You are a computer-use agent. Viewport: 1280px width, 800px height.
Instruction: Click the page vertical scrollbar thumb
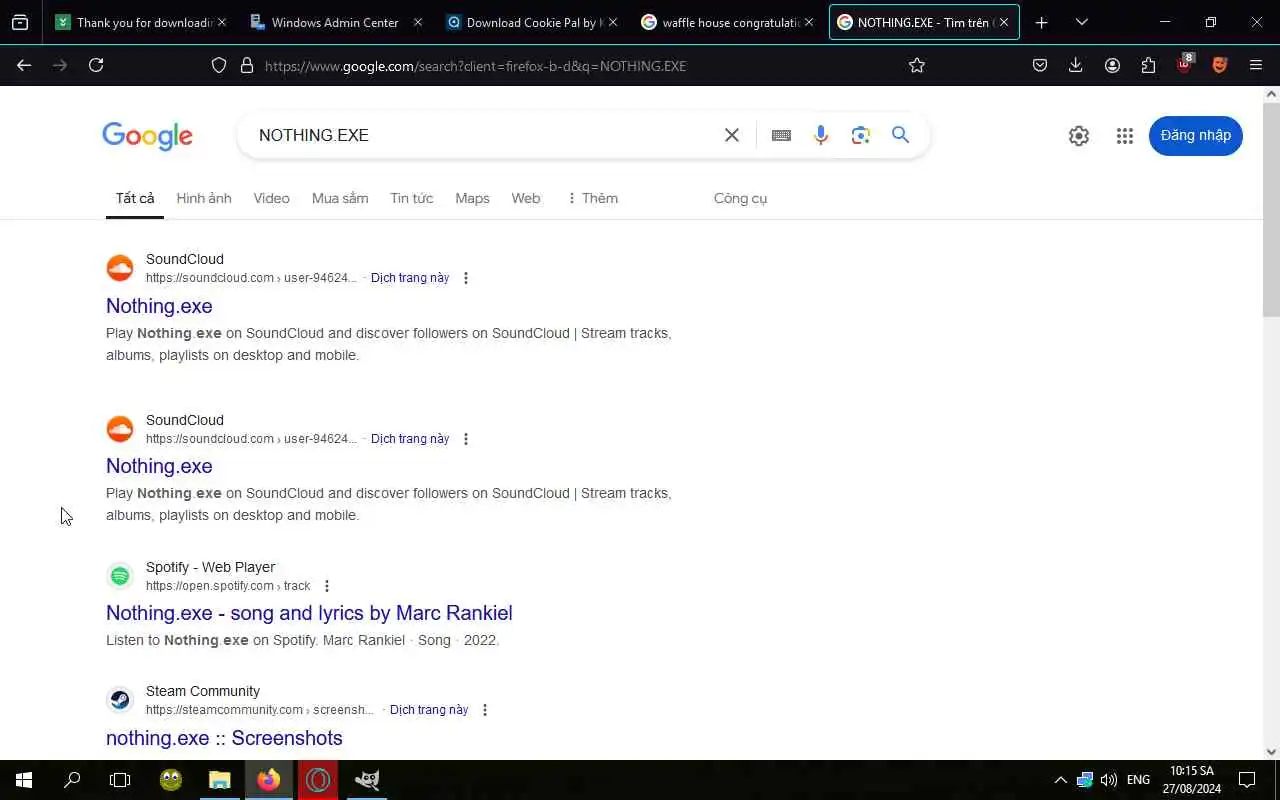pyautogui.click(x=1271, y=208)
